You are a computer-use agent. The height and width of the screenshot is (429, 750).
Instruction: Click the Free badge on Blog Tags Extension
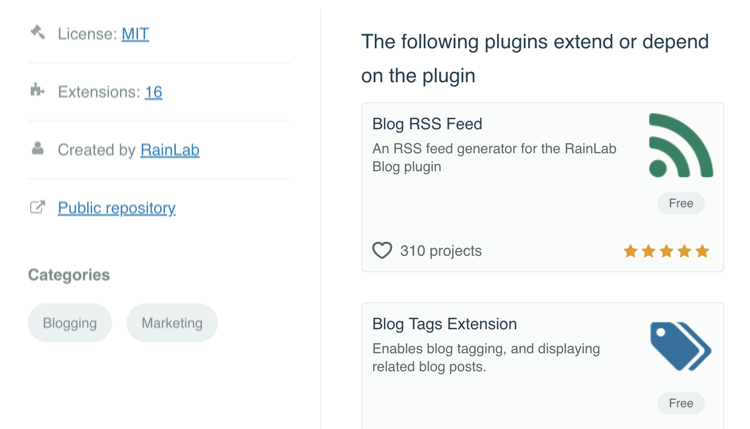coord(681,403)
